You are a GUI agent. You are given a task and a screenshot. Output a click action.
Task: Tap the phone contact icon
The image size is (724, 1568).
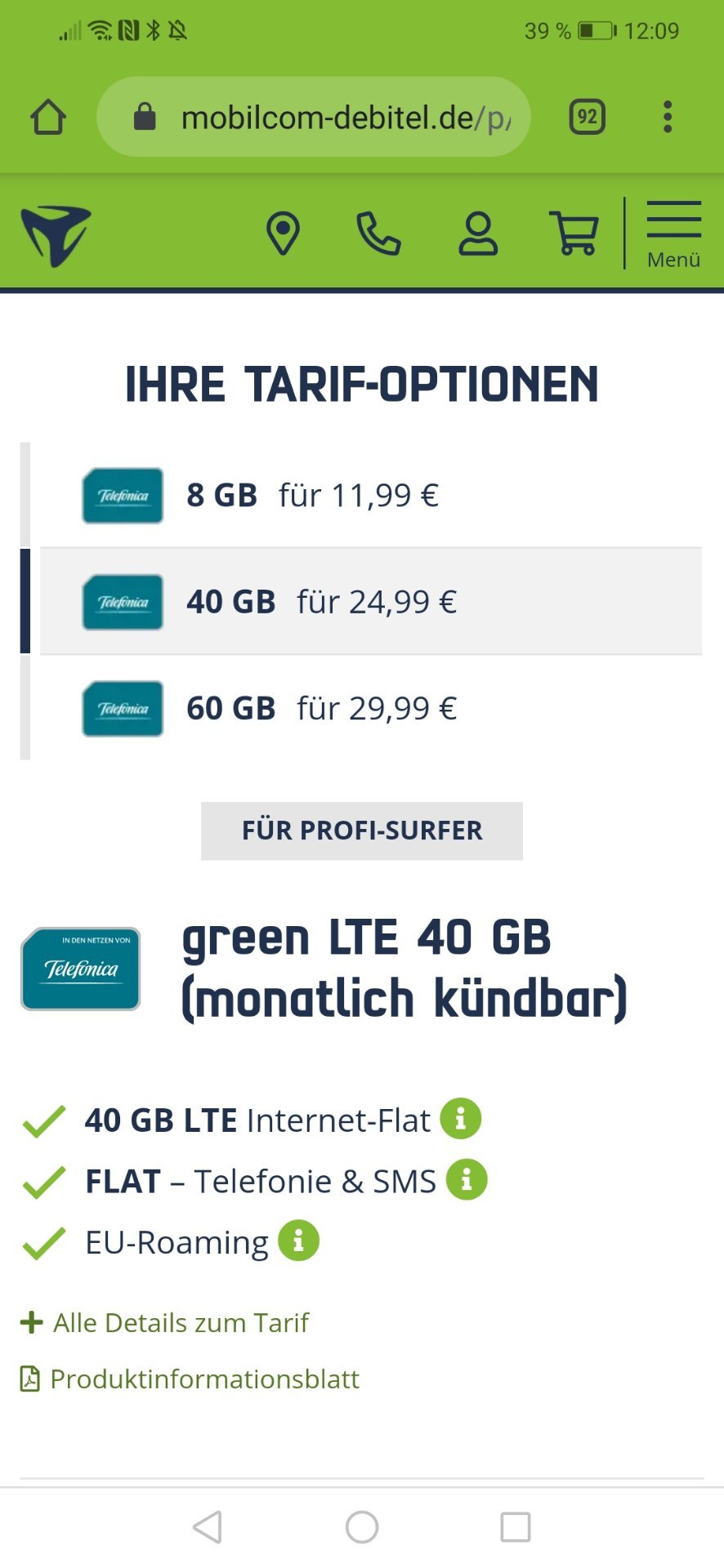(x=378, y=234)
